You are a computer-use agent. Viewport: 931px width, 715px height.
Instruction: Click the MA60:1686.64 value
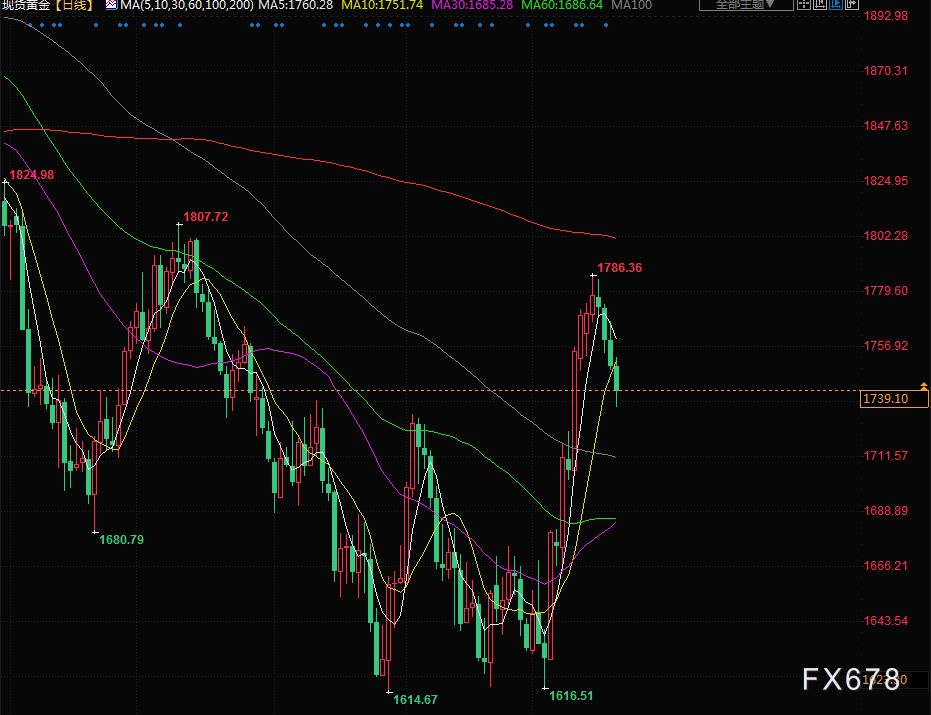point(562,5)
